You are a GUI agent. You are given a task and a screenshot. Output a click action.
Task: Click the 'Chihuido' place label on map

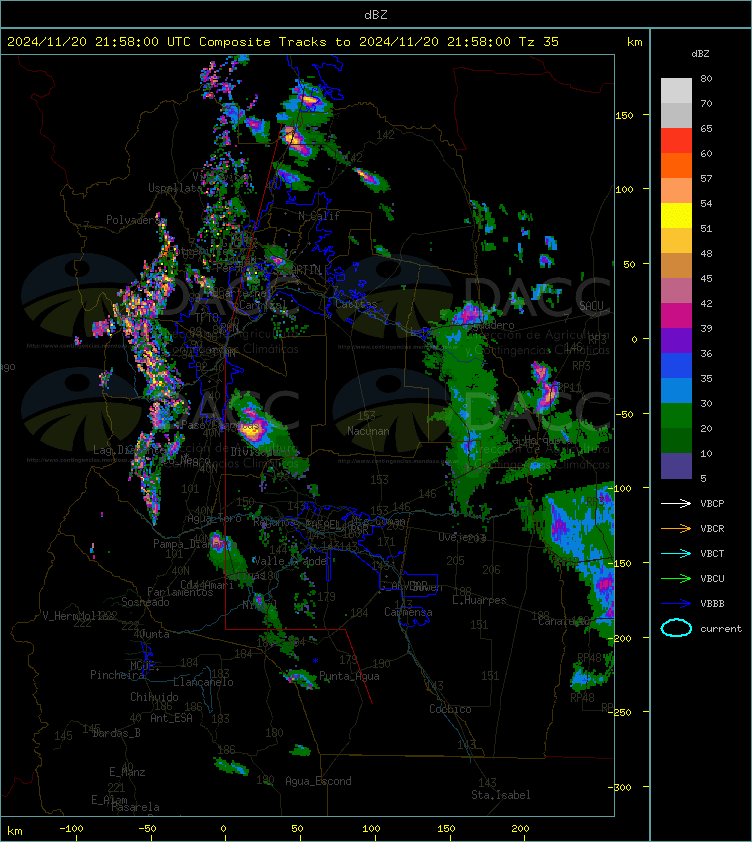pos(154,696)
